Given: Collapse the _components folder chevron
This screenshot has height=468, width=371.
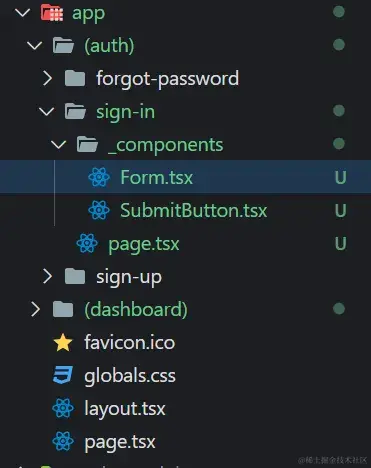Looking at the screenshot, I should pyautogui.click(x=59, y=145).
